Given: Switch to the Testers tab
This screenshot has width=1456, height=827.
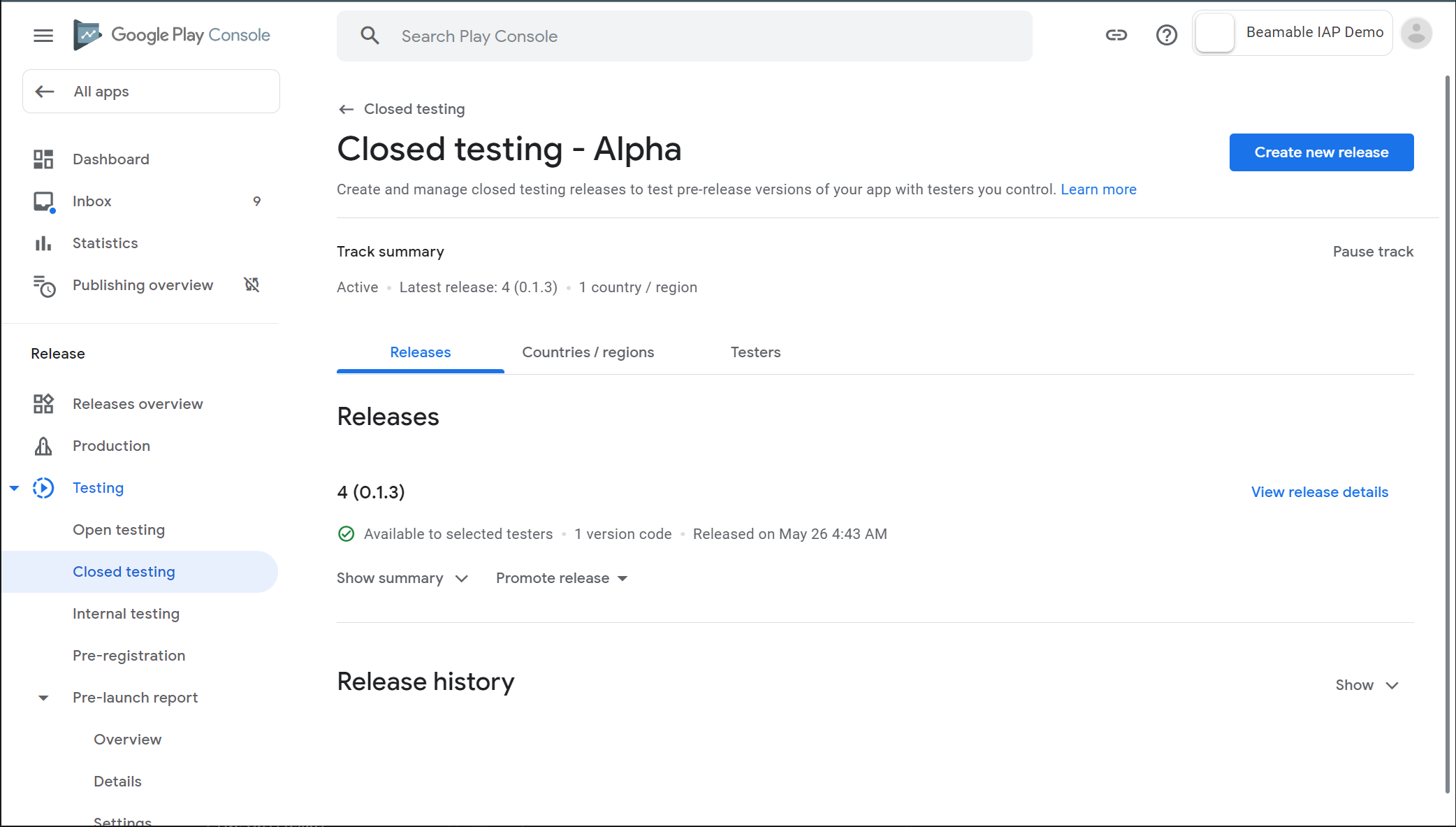Looking at the screenshot, I should pos(755,352).
